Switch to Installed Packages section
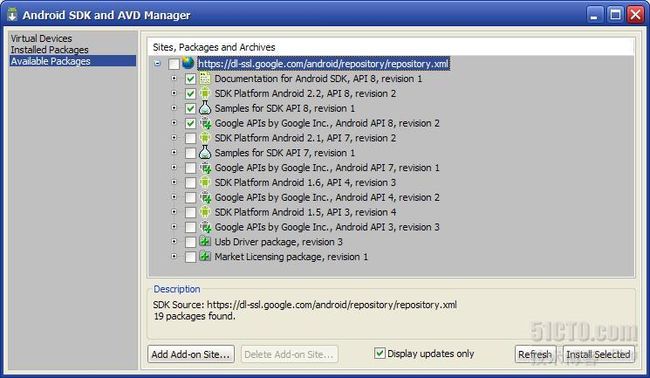The image size is (650, 378). pyautogui.click(x=49, y=50)
